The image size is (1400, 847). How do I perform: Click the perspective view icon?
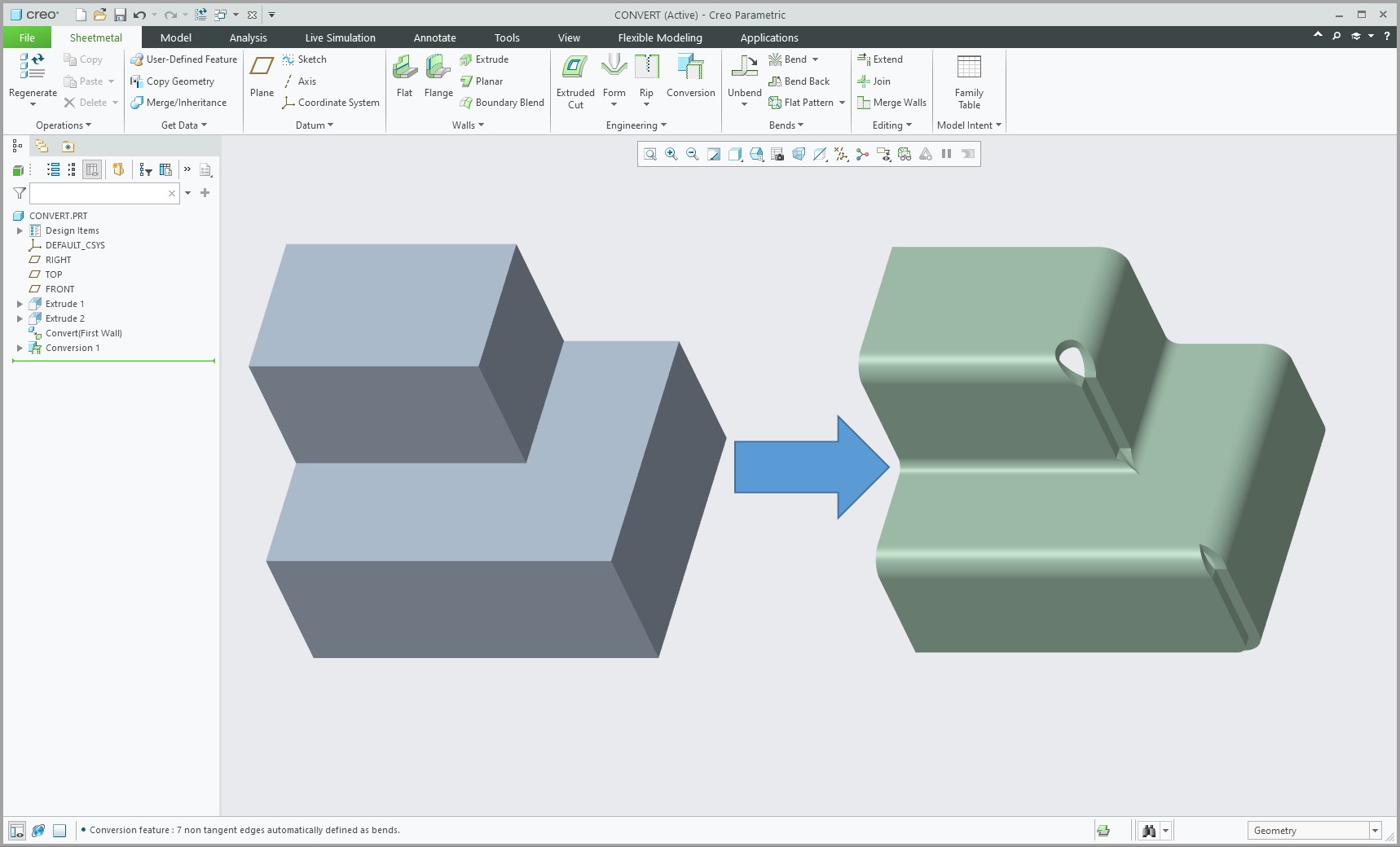799,154
